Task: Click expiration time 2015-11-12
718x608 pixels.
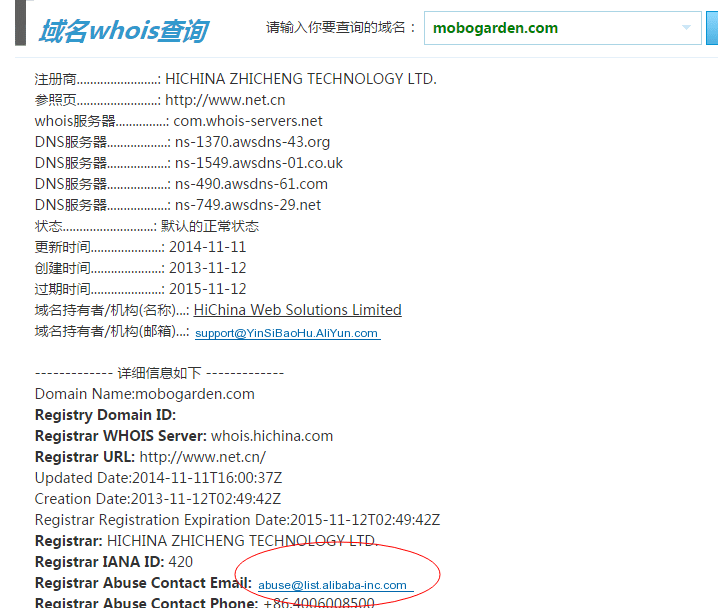Action: click(207, 289)
